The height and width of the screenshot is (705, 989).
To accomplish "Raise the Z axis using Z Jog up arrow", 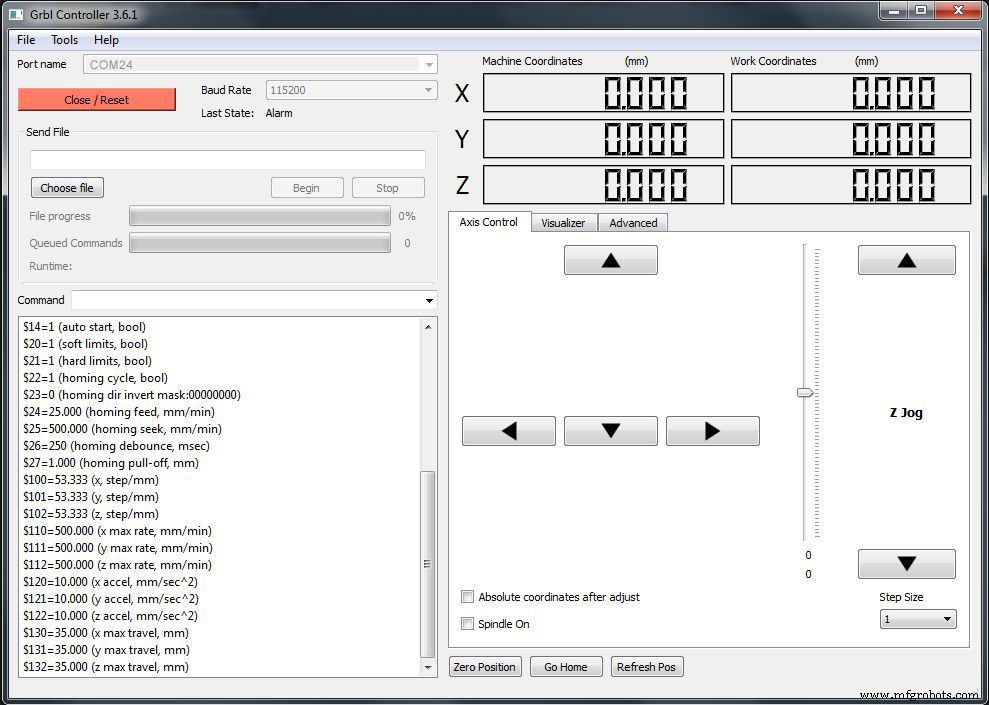I will [x=905, y=259].
